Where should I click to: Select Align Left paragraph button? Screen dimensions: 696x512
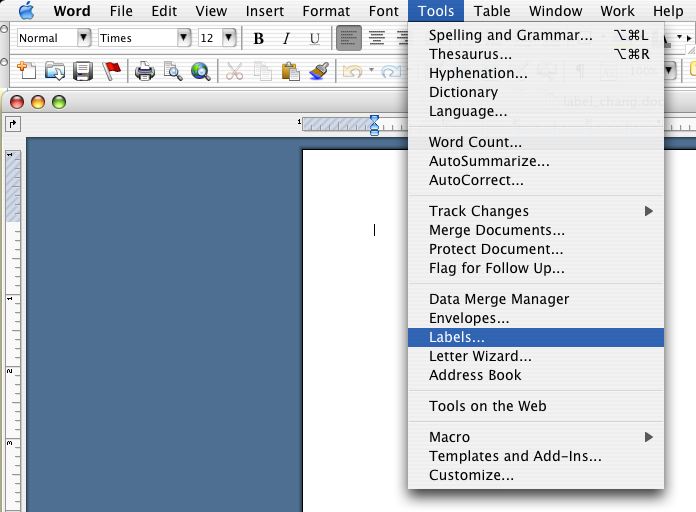pos(348,38)
